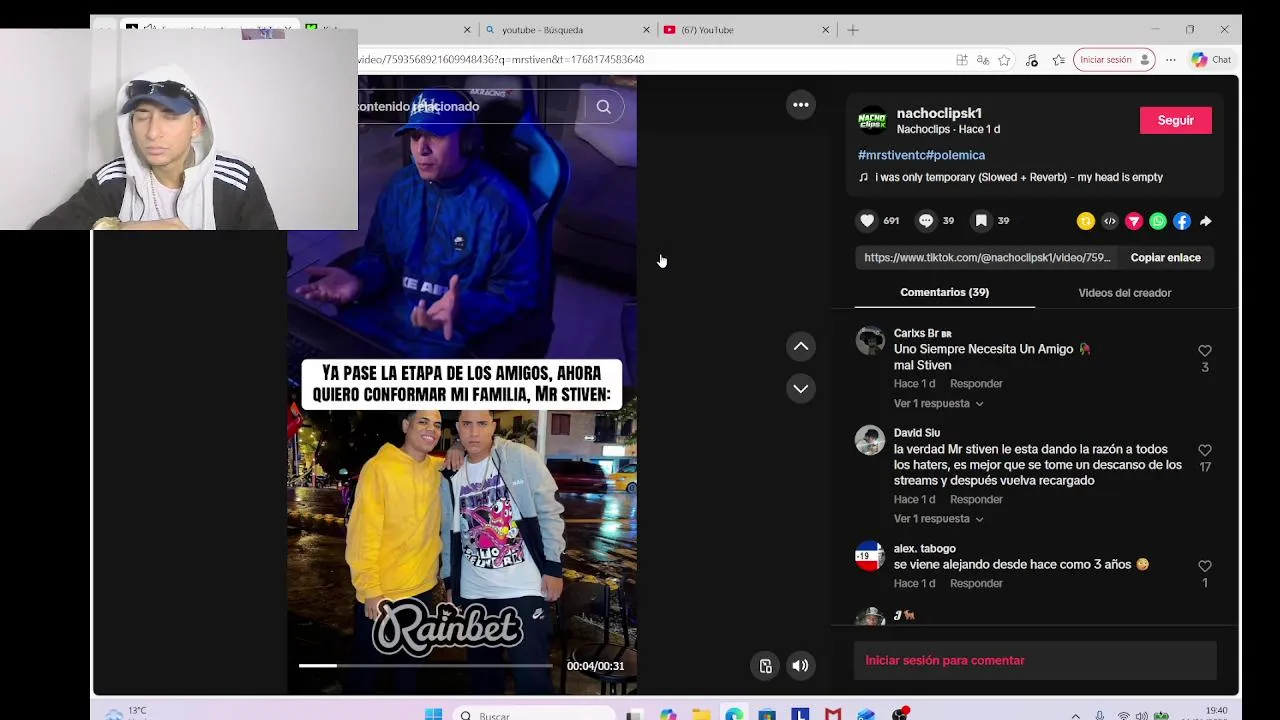Open the media control music icon in toolbar
This screenshot has height=720, width=1280.
(x=1032, y=60)
